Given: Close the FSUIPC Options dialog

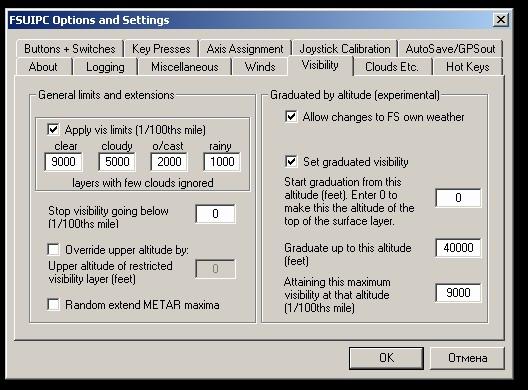Looking at the screenshot, I should coord(501,20).
